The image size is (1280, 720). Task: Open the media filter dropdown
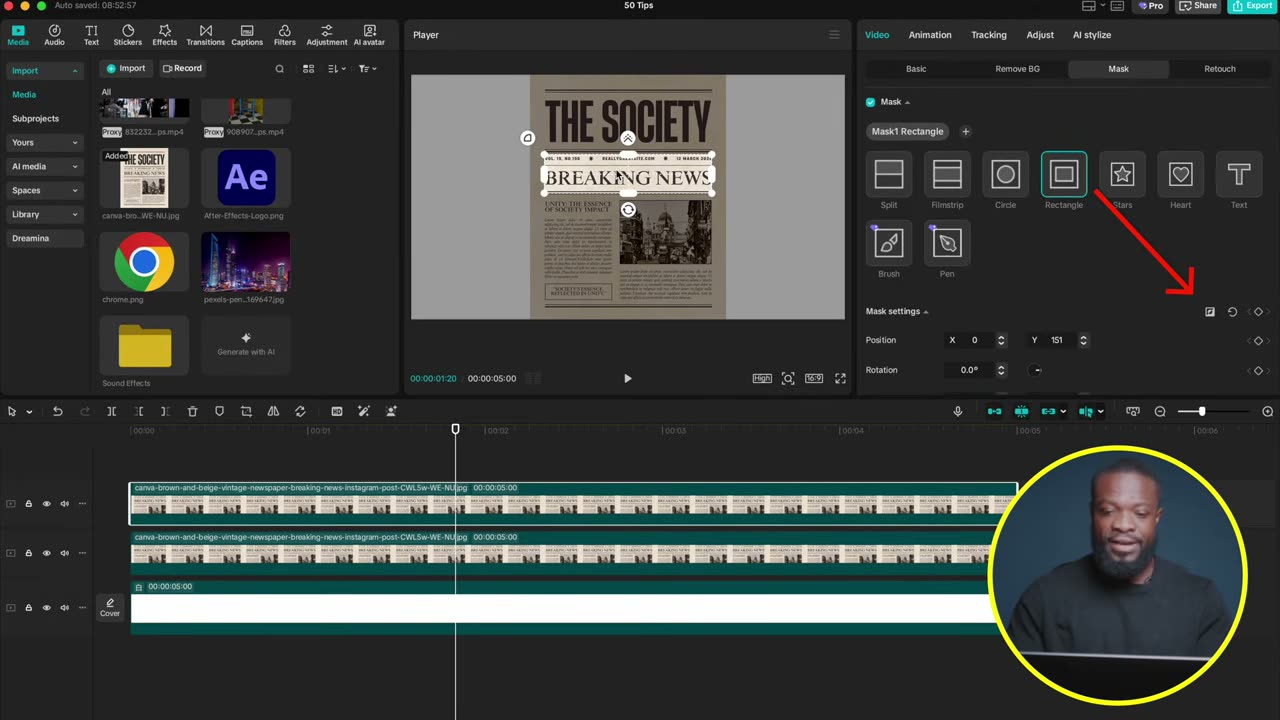(x=368, y=69)
